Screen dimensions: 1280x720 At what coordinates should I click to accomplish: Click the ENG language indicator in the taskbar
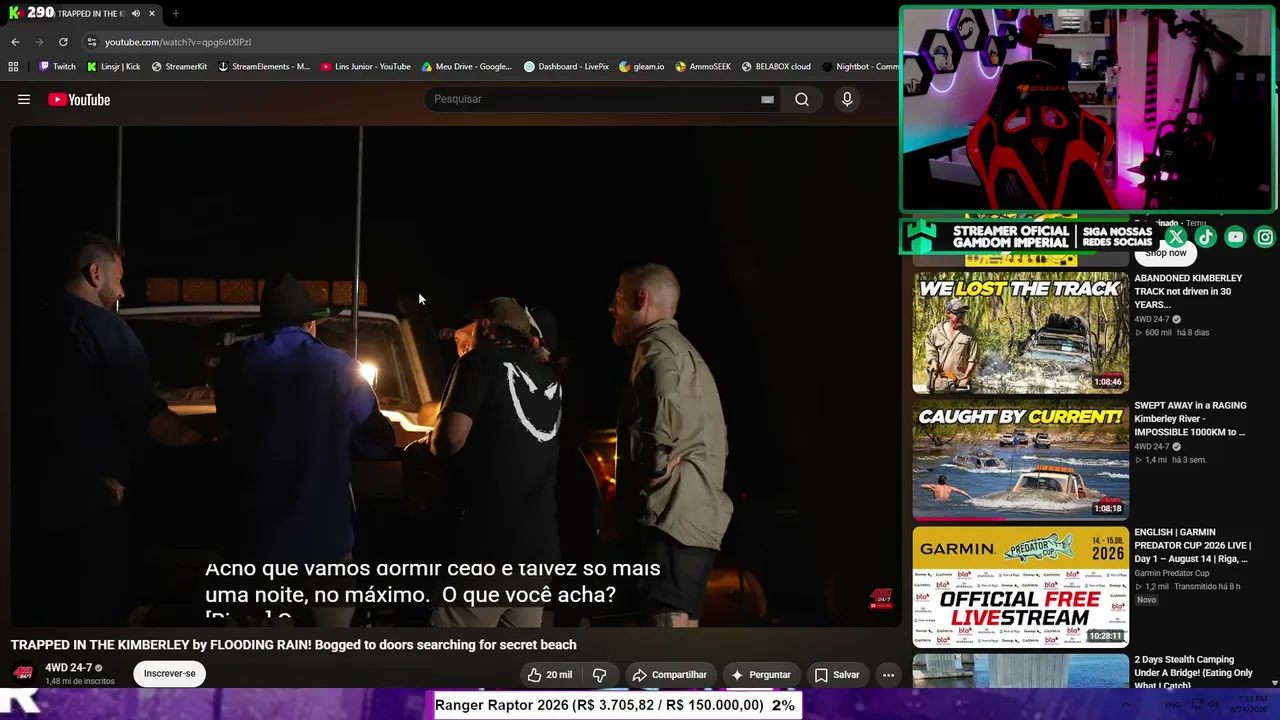1172,705
